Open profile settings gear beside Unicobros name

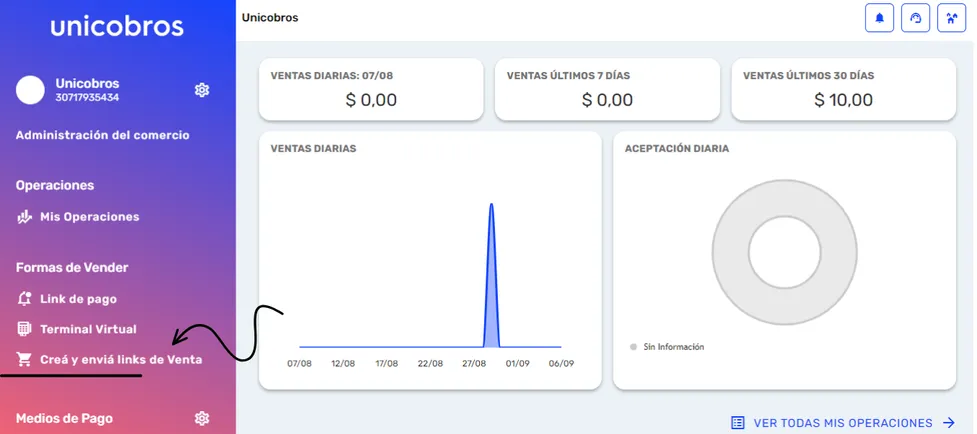pyautogui.click(x=202, y=90)
